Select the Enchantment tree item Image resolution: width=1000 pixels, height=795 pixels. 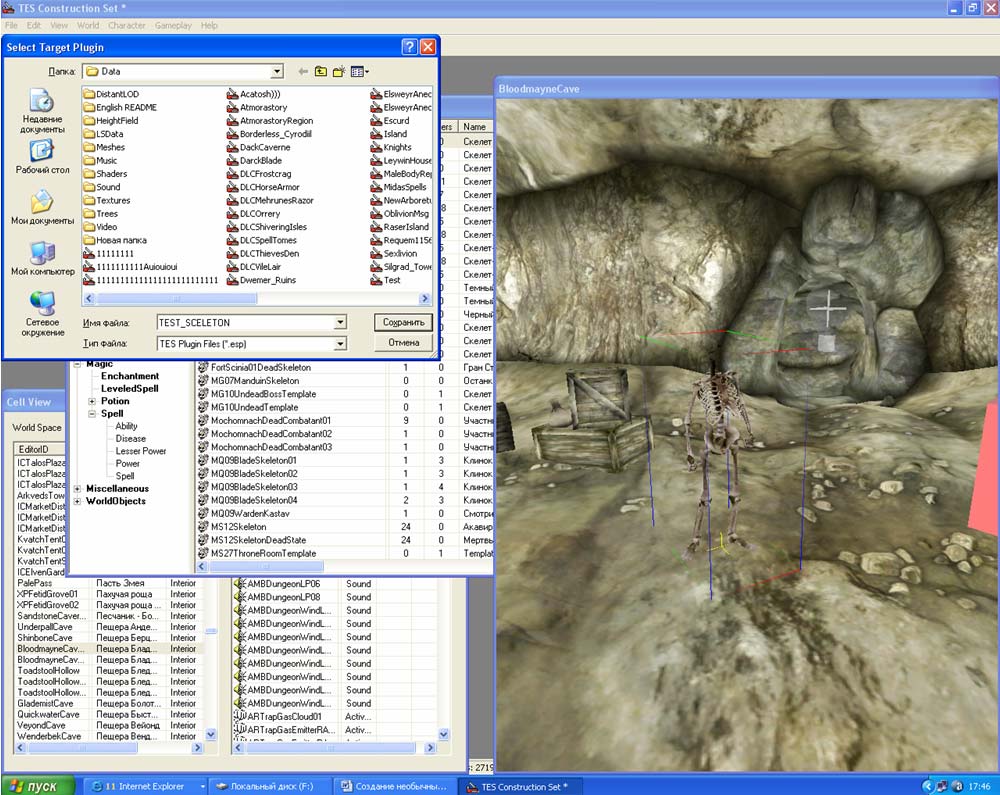tap(129, 376)
